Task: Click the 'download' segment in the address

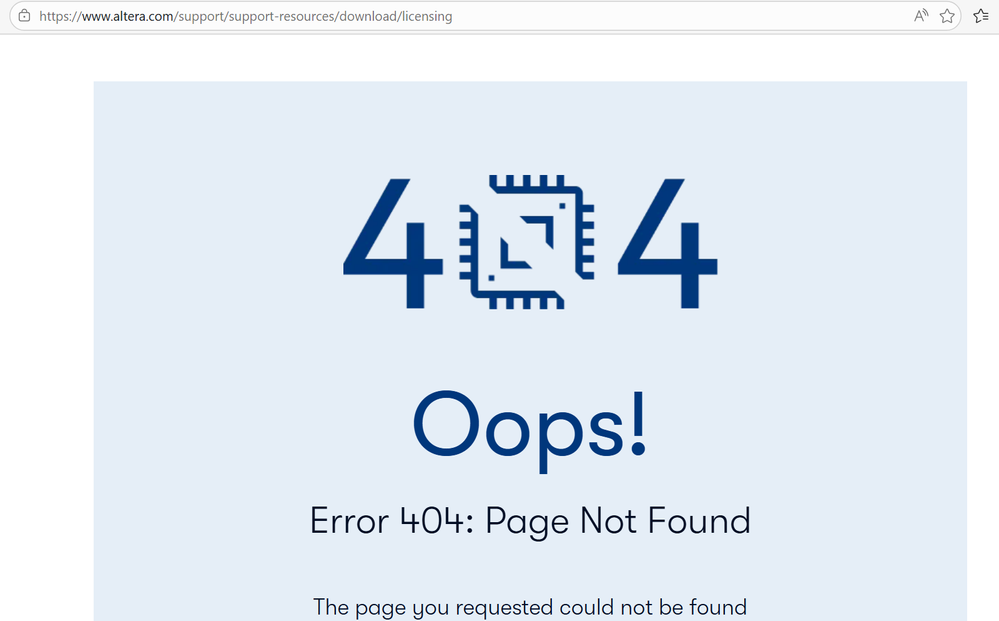Action: point(368,17)
